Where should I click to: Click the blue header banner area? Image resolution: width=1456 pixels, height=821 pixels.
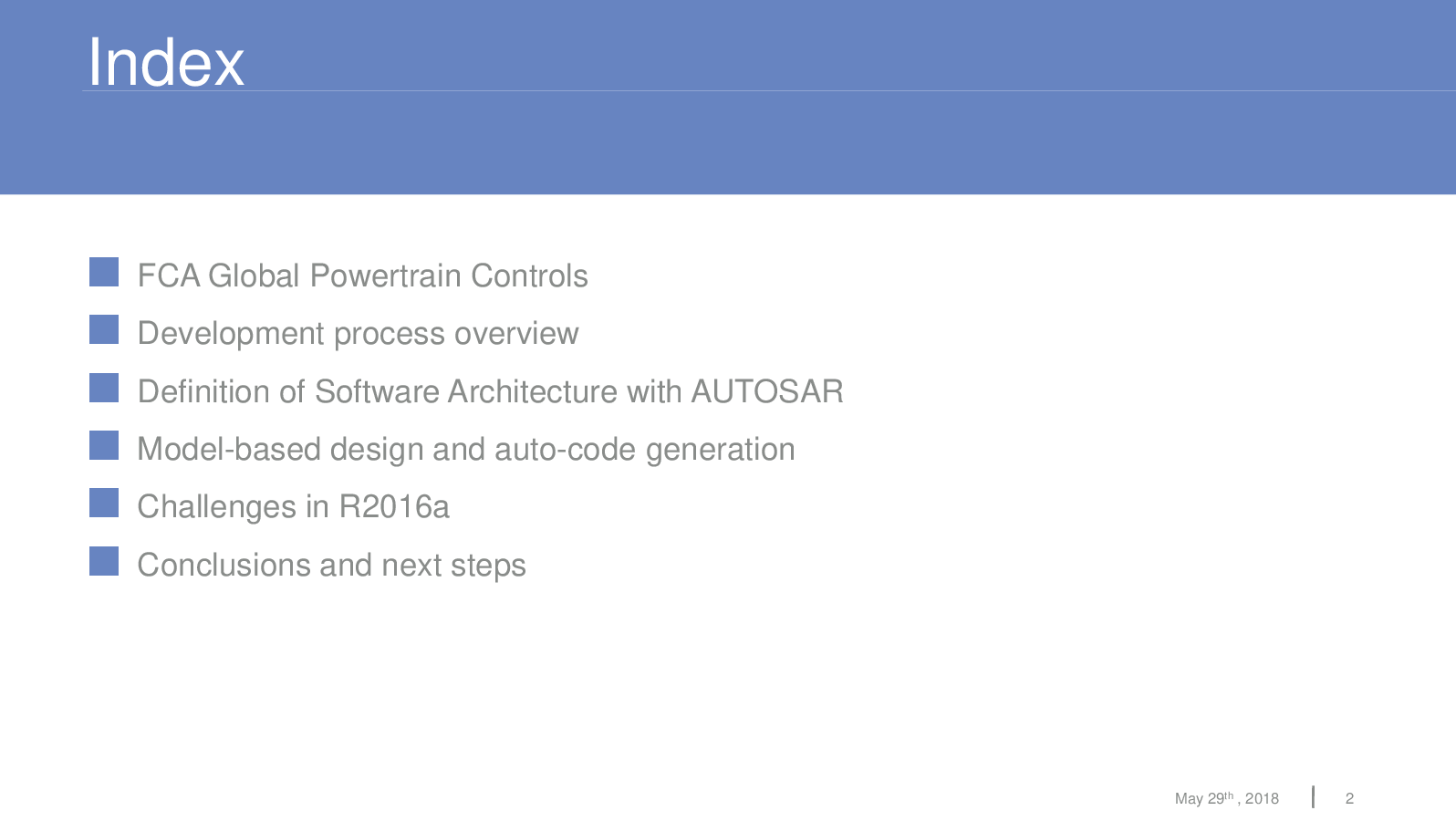tap(728, 97)
